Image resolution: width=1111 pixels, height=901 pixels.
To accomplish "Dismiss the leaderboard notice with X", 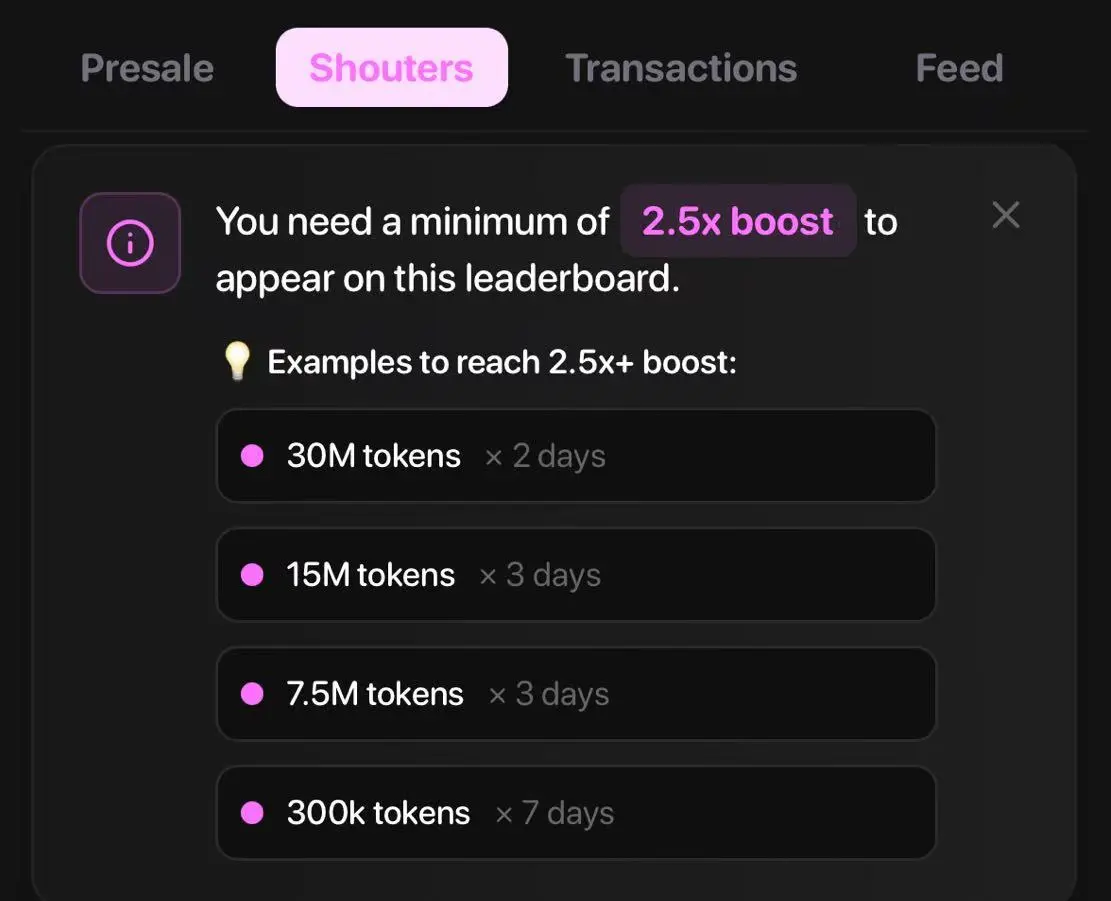I will click(x=1005, y=215).
